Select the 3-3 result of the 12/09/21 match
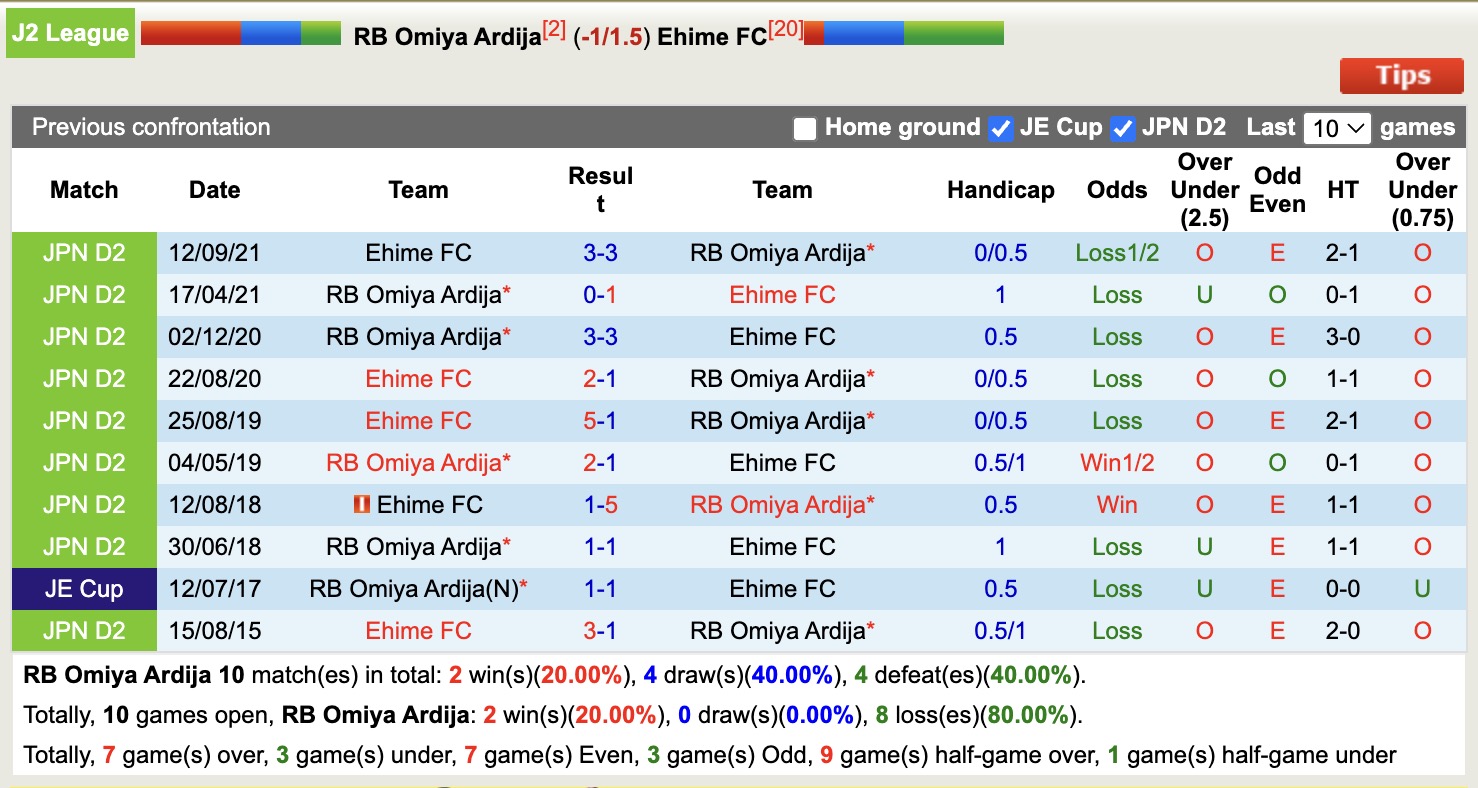 (x=600, y=252)
